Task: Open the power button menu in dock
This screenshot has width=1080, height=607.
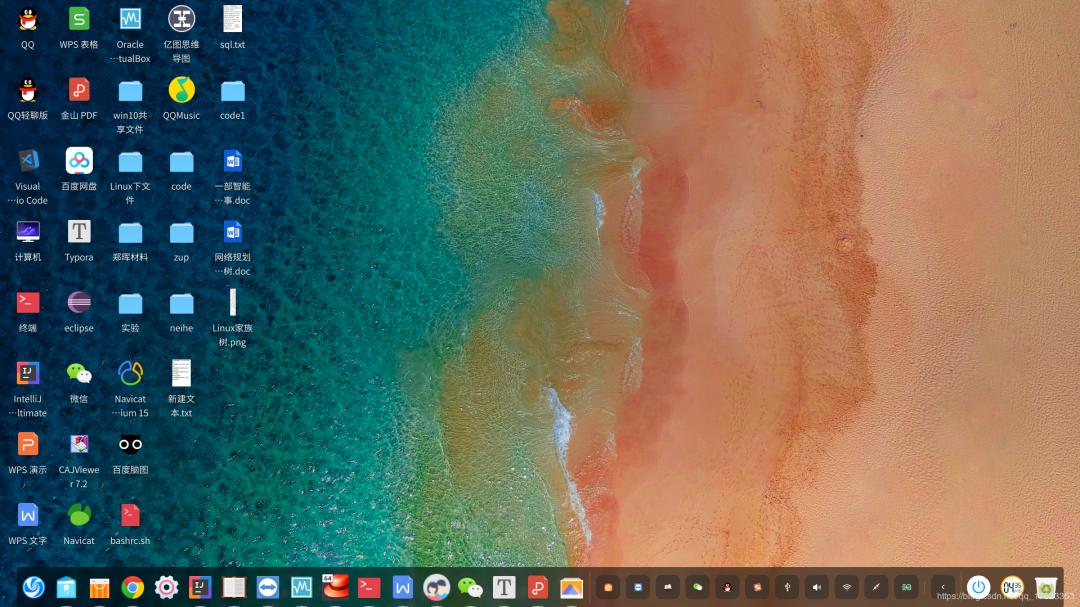Action: pos(978,587)
